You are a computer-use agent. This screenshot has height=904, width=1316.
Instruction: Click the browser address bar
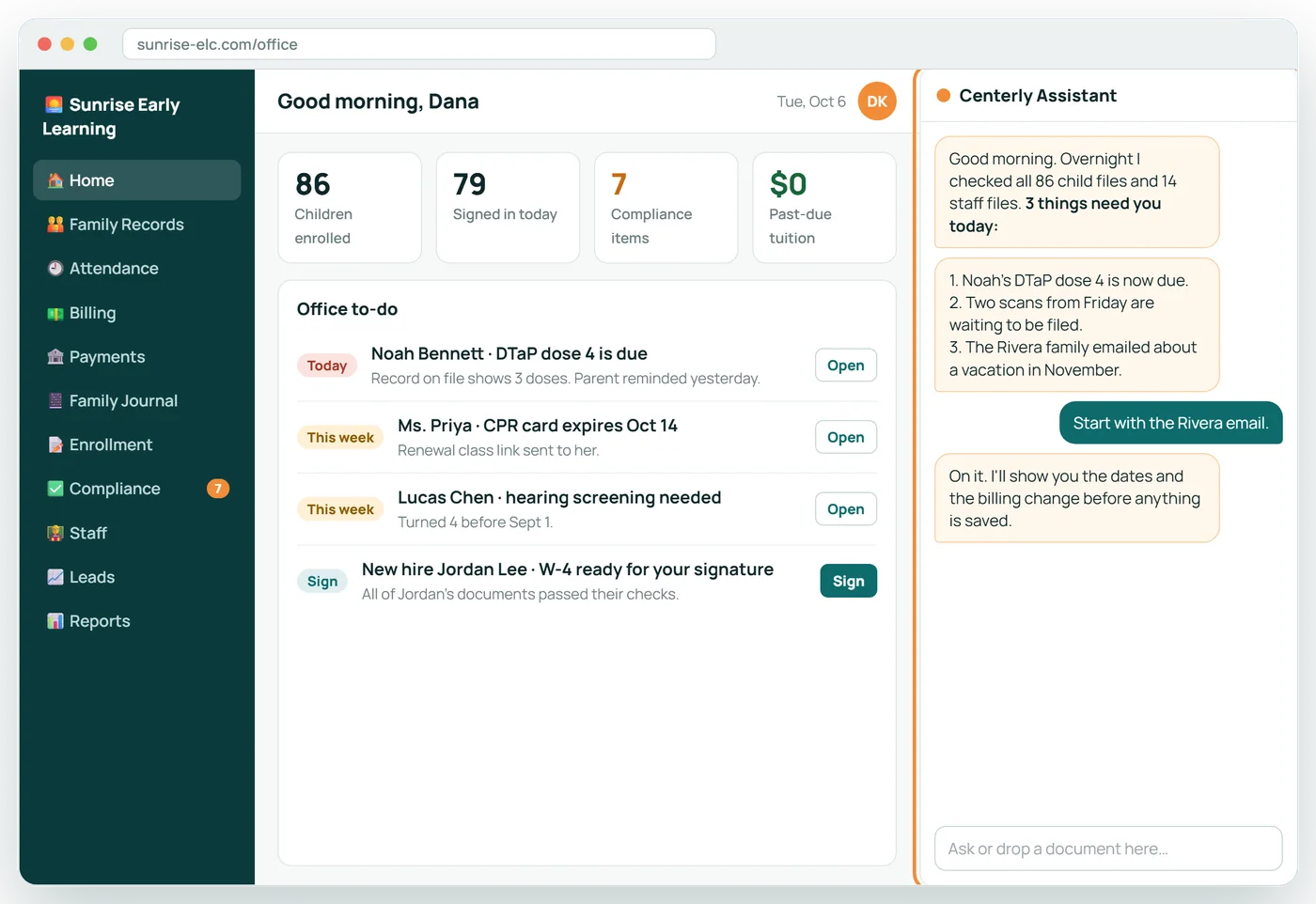pos(419,44)
